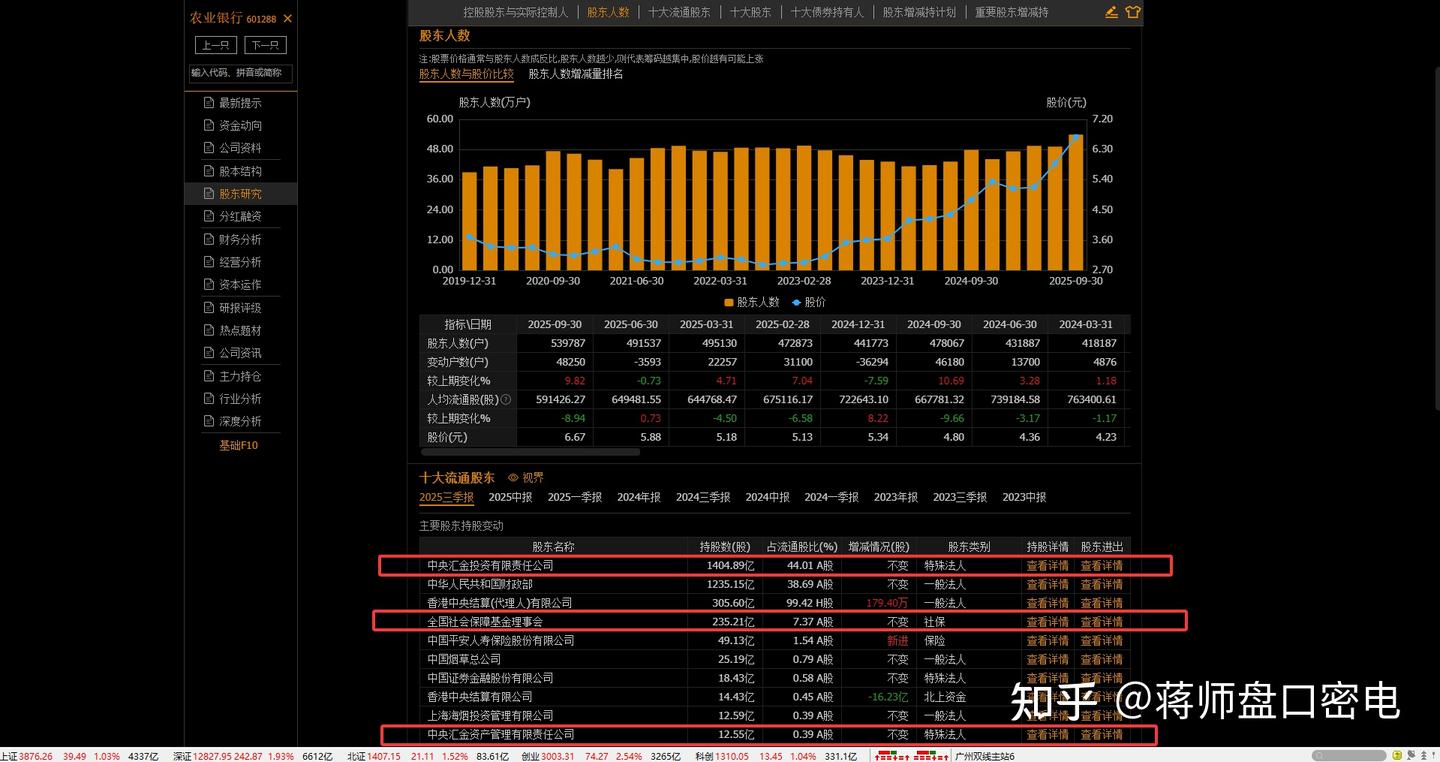Click the 股本结构 document icon

click(209, 171)
